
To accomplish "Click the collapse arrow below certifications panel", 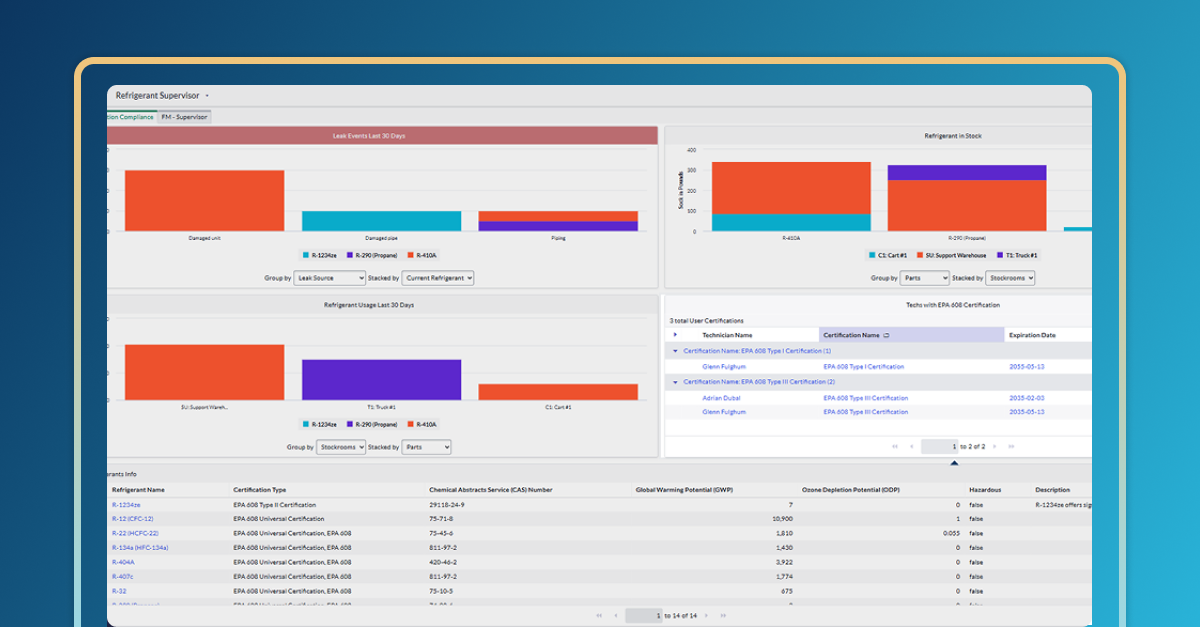I will (x=954, y=463).
